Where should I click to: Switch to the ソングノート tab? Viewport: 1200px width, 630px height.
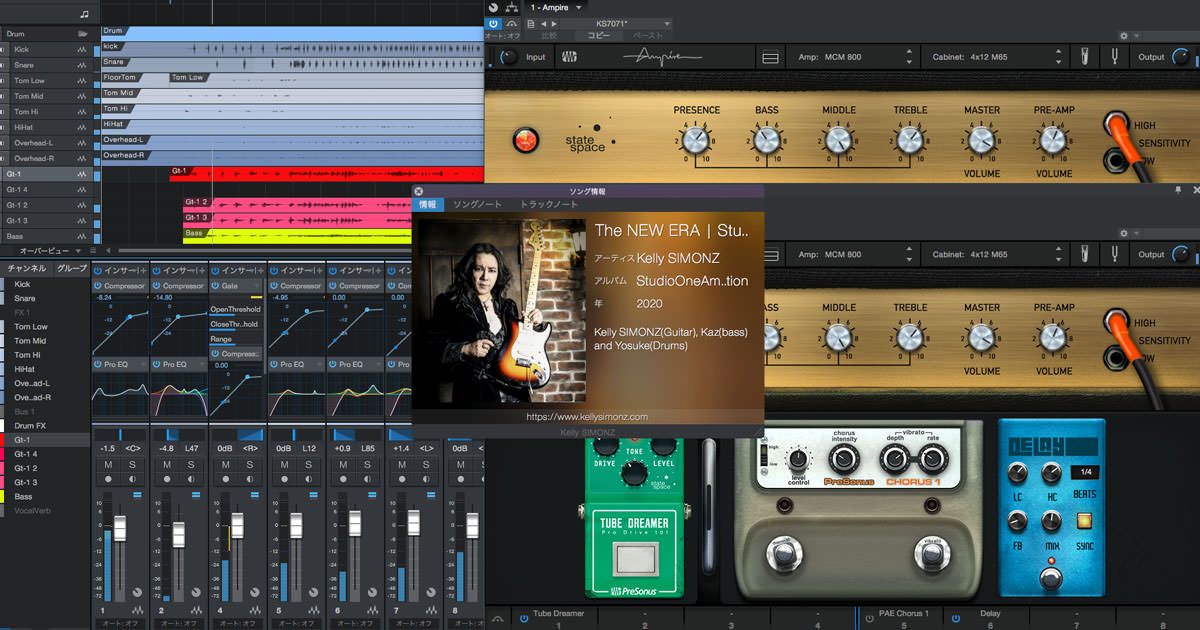click(477, 205)
